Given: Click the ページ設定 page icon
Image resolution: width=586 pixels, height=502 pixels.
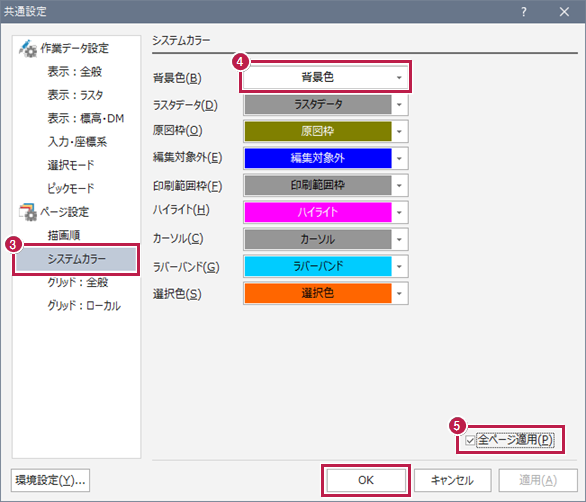Looking at the screenshot, I should click(28, 212).
